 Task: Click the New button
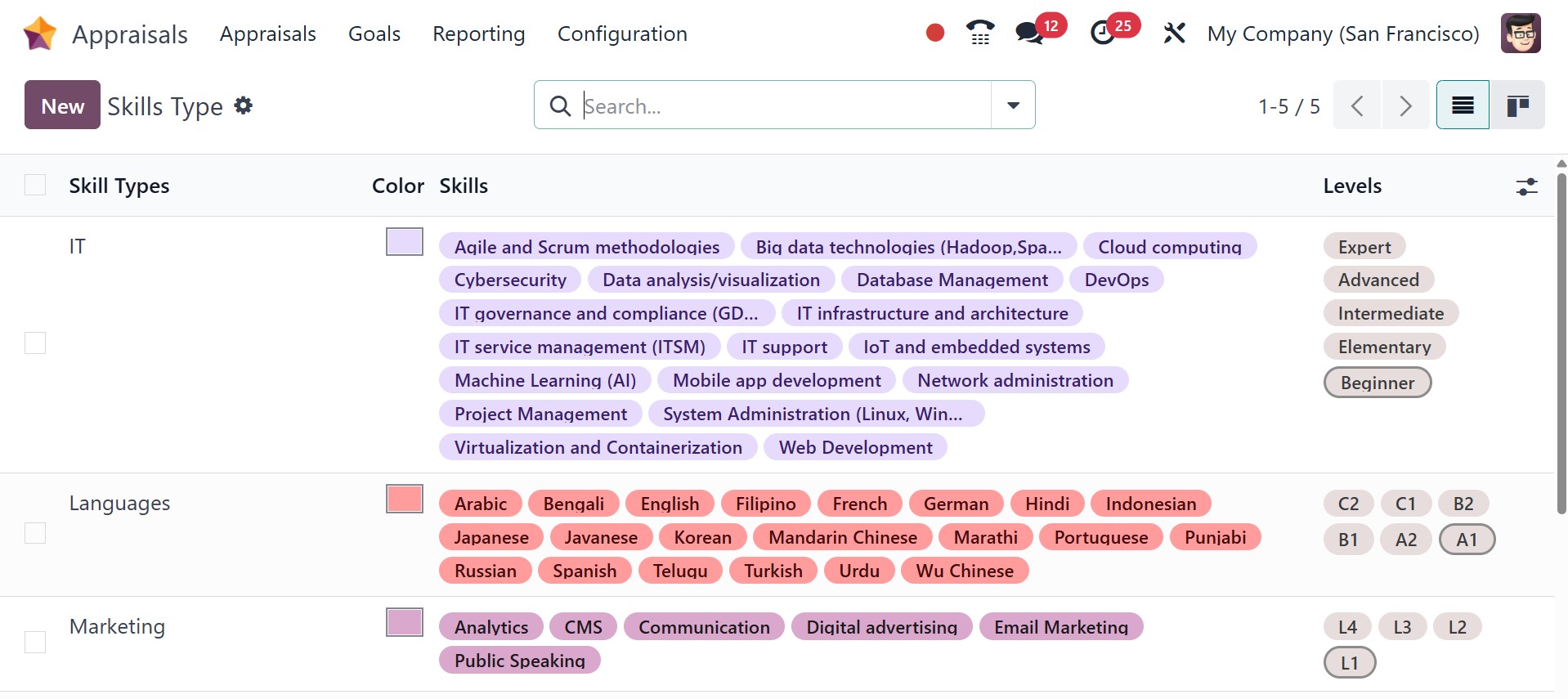(x=62, y=105)
